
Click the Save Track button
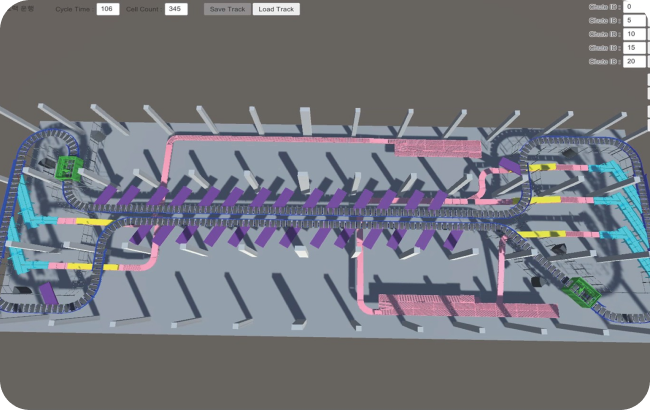tap(226, 9)
